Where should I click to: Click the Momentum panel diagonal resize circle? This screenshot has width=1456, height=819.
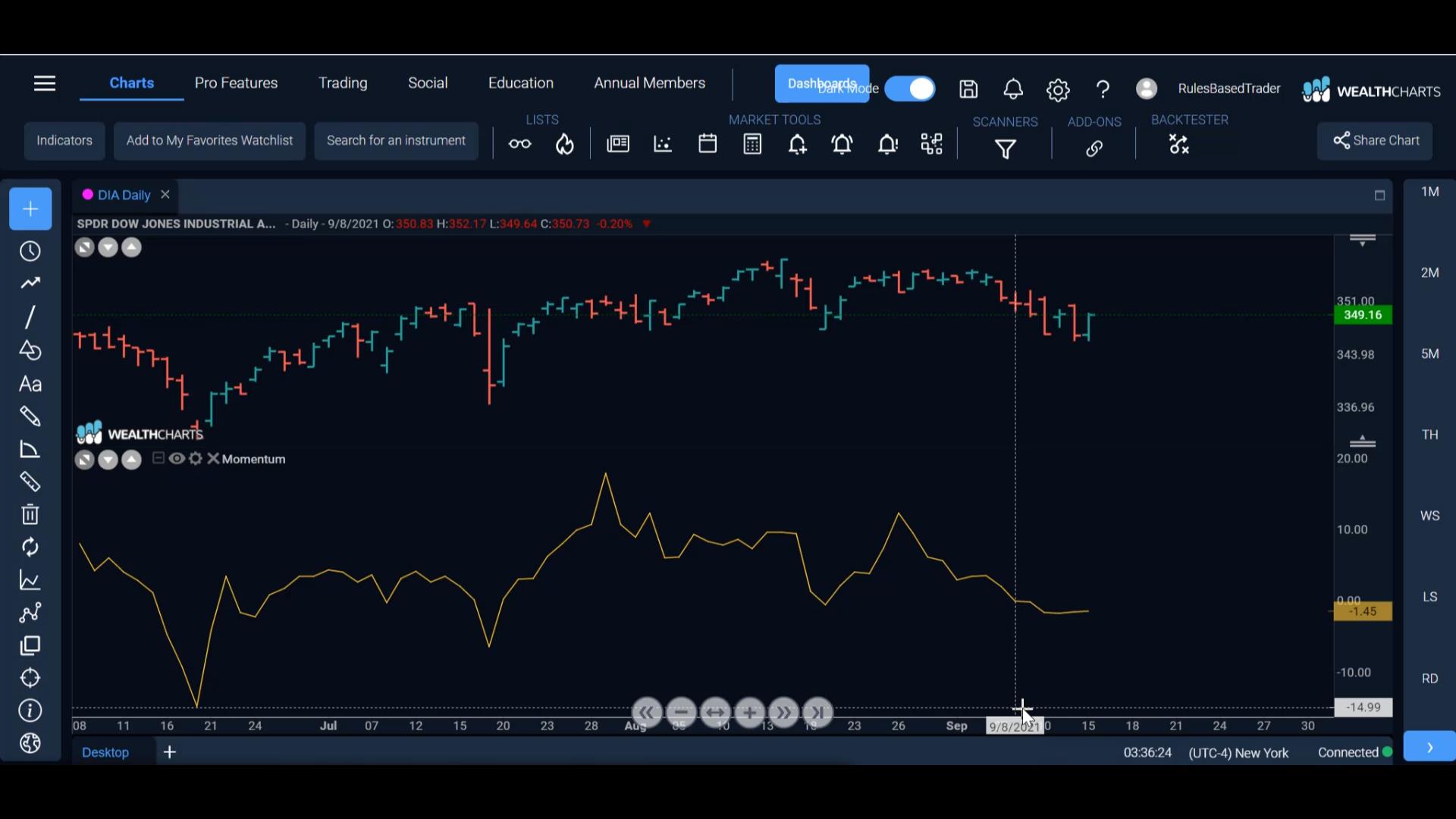(84, 460)
